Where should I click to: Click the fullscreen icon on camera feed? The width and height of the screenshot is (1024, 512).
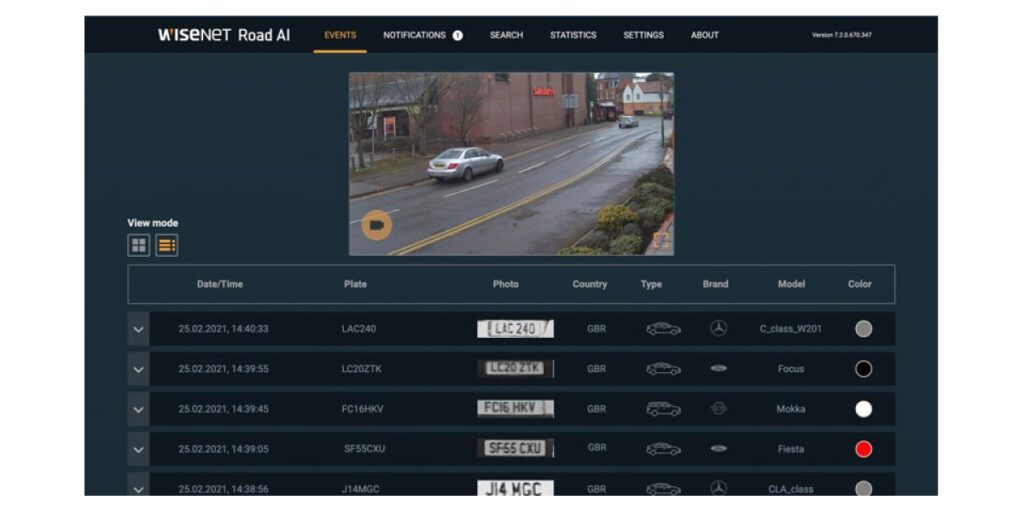pyautogui.click(x=660, y=239)
